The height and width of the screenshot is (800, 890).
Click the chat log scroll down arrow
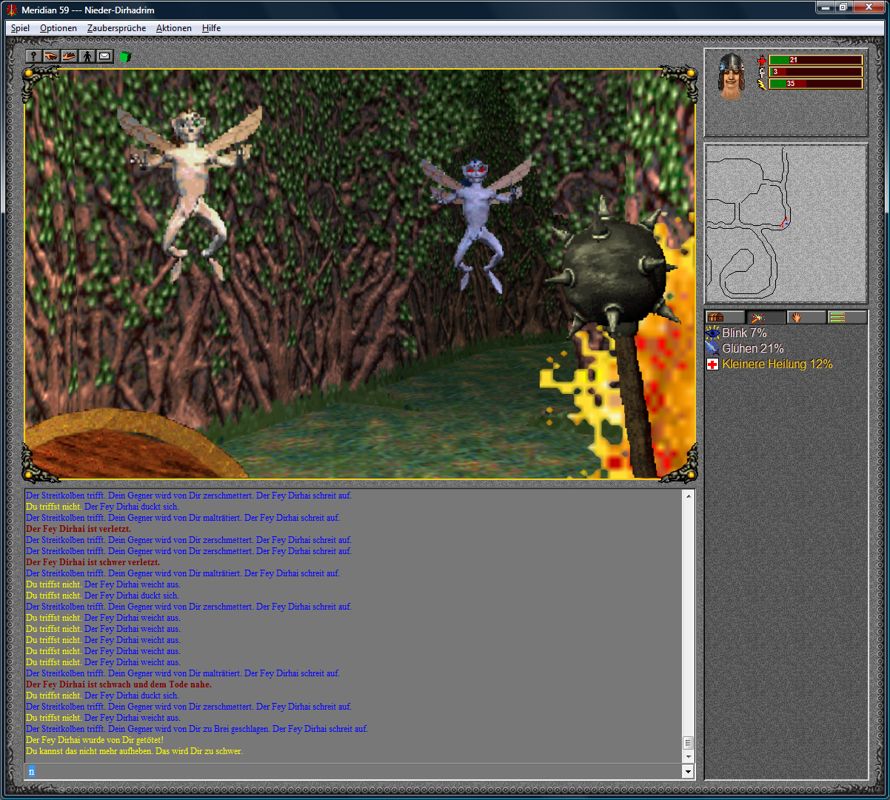tap(688, 756)
